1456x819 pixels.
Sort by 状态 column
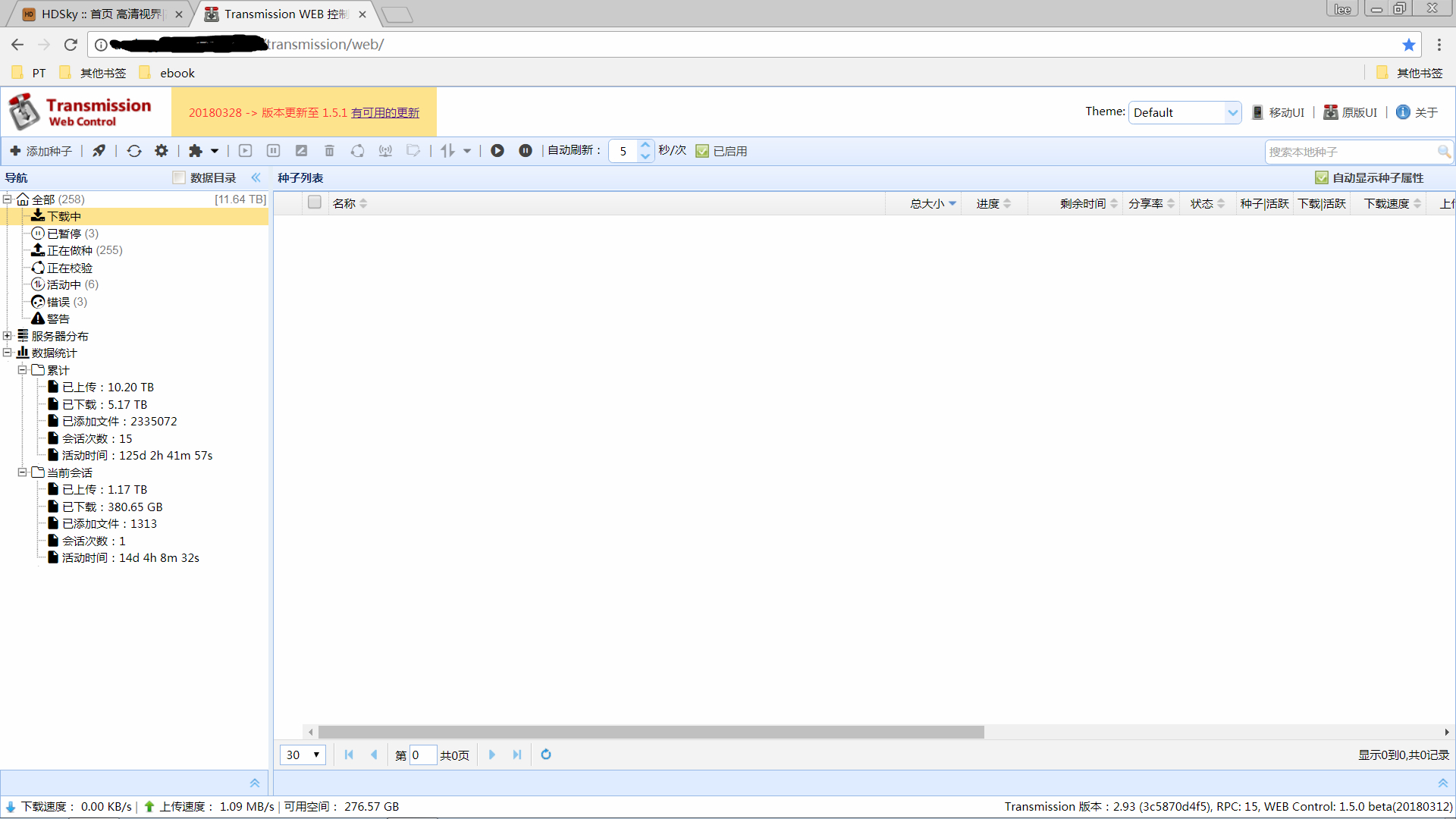point(1207,203)
